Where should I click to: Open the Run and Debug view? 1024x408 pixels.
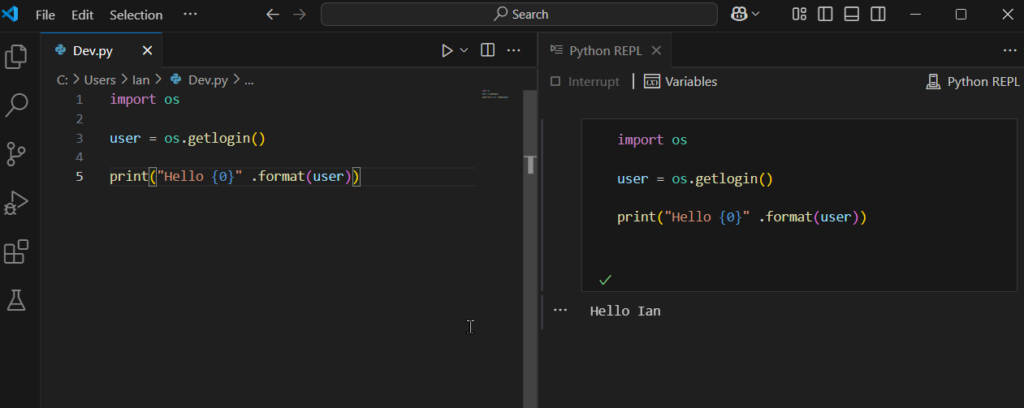pyautogui.click(x=16, y=203)
